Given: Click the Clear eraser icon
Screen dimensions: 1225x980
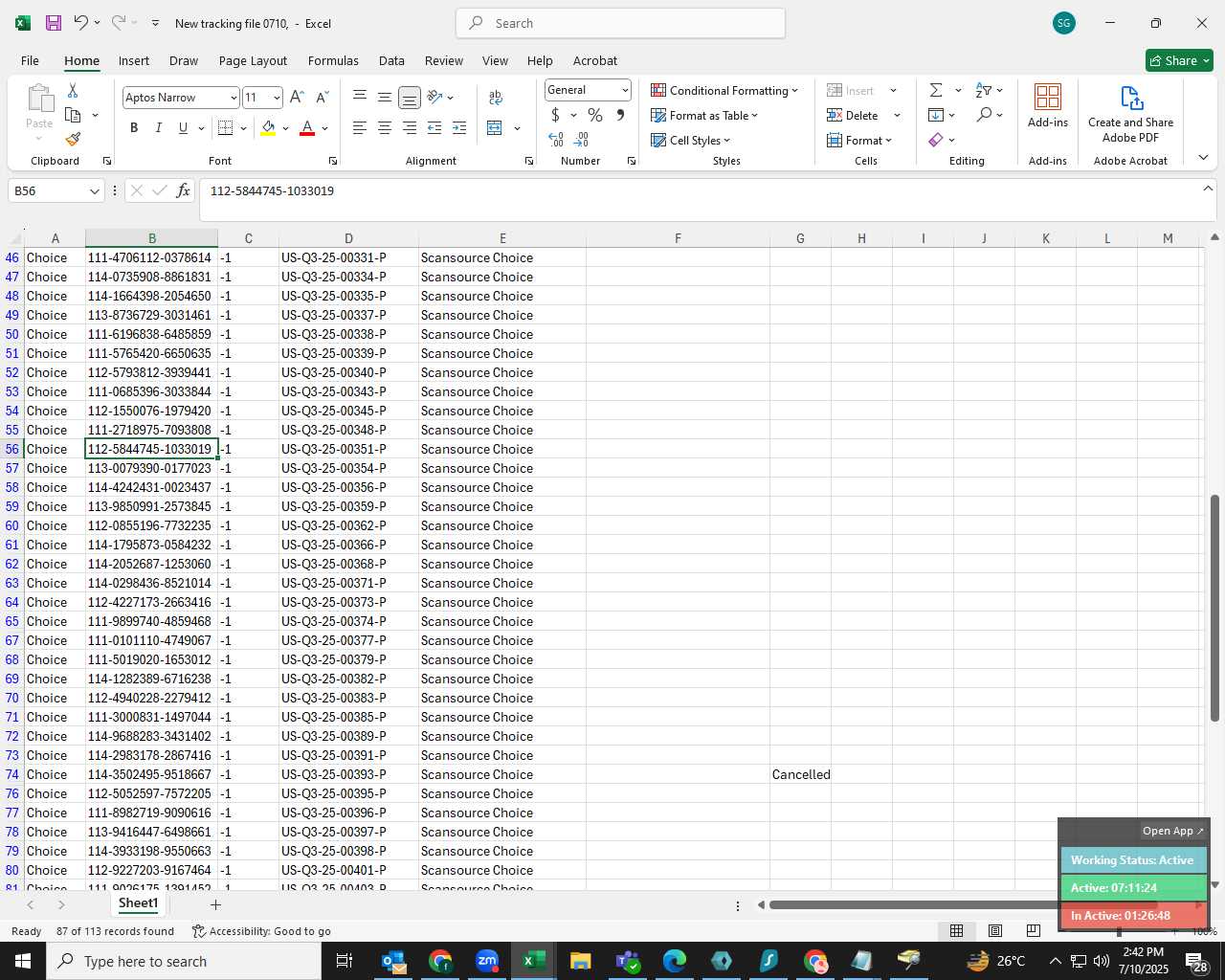Looking at the screenshot, I should (936, 141).
